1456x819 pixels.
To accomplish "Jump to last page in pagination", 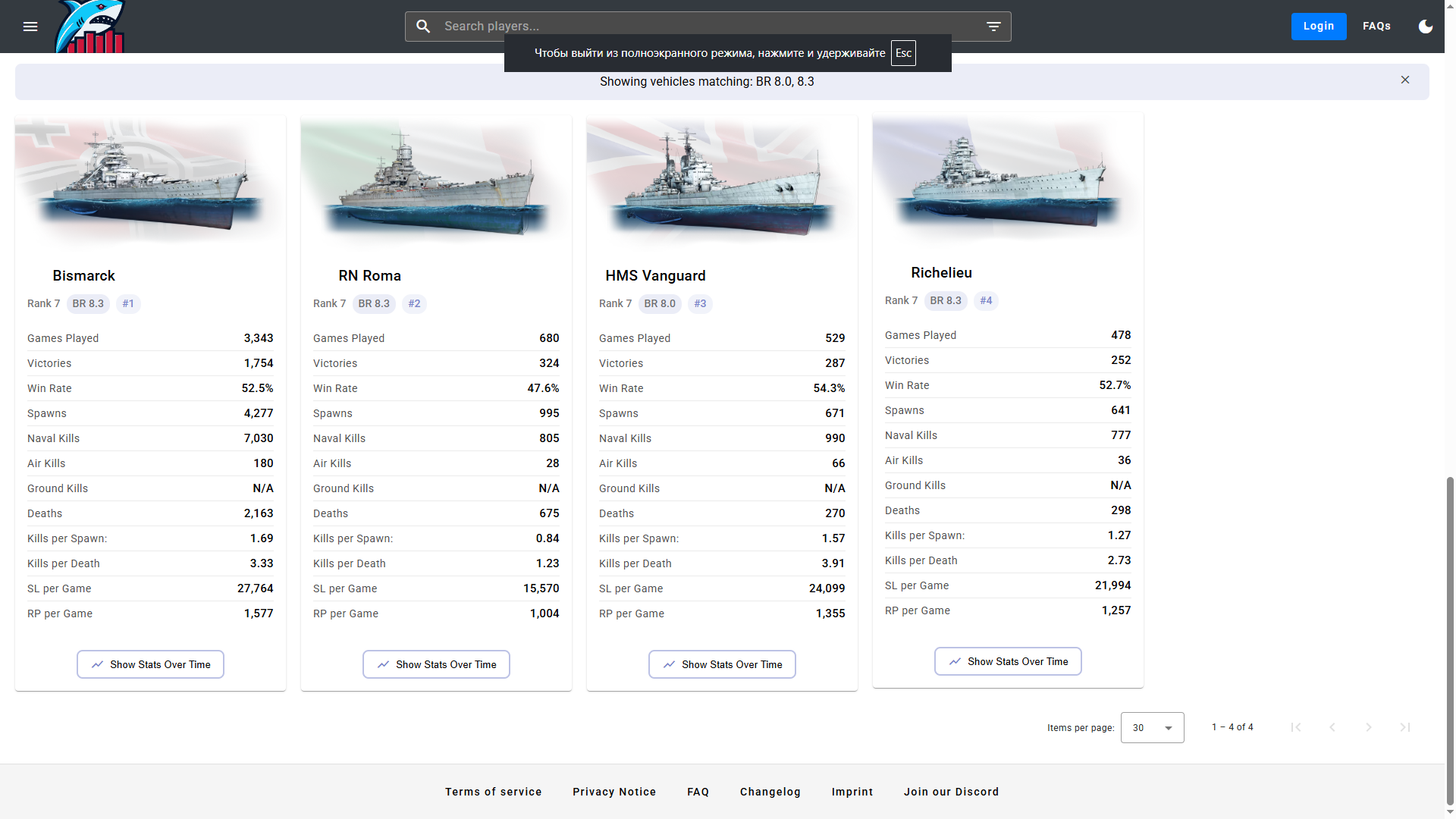I will pos(1405,727).
